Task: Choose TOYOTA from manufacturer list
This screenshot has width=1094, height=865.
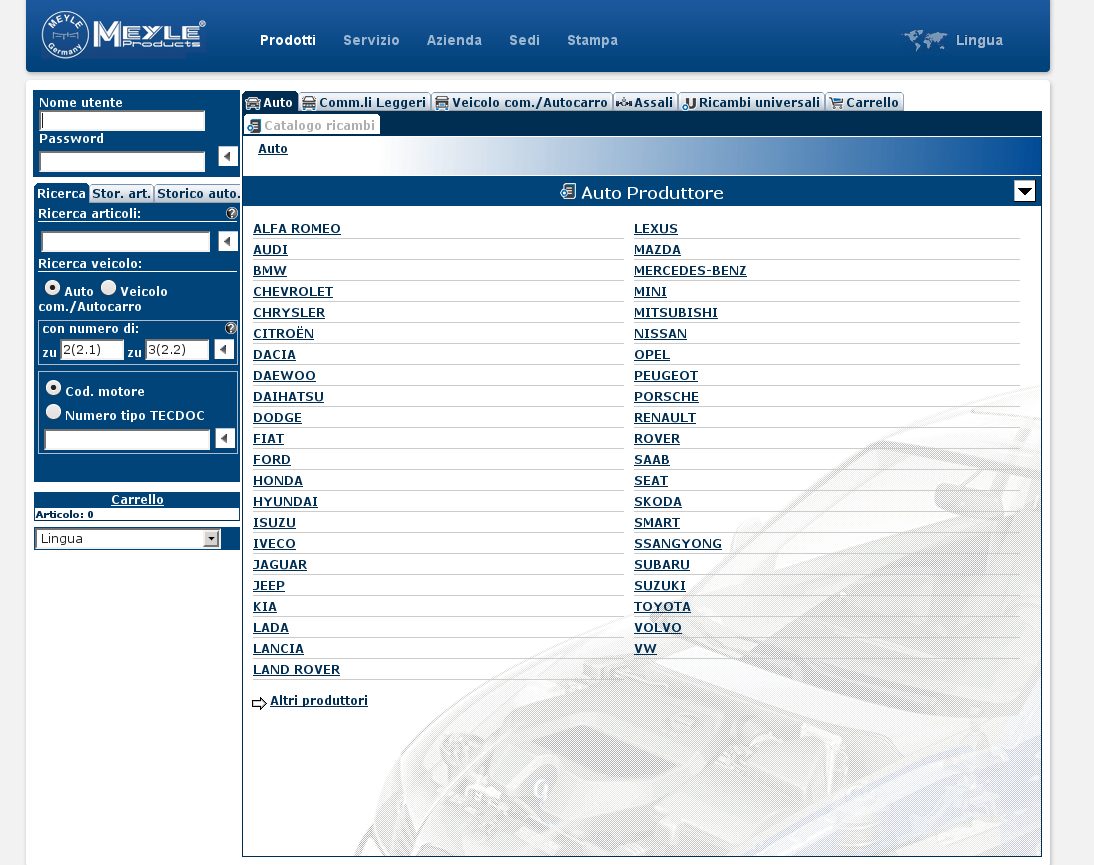Action: click(x=662, y=607)
